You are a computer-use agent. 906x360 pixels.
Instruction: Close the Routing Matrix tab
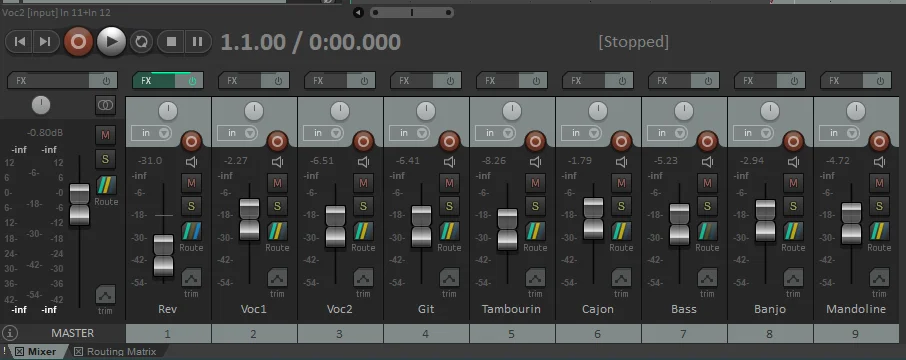click(x=79, y=351)
